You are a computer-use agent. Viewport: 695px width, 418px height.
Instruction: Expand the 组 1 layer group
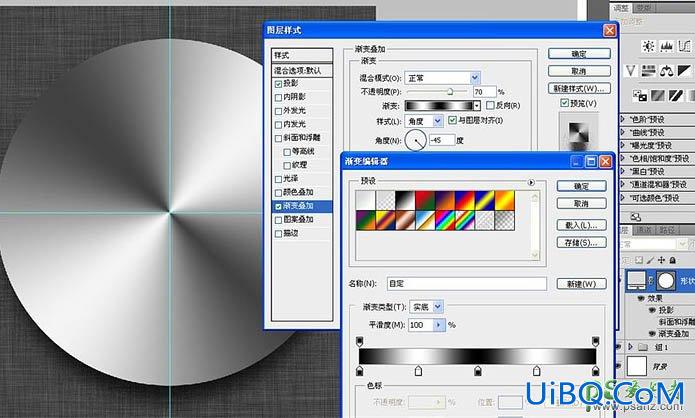coord(631,347)
